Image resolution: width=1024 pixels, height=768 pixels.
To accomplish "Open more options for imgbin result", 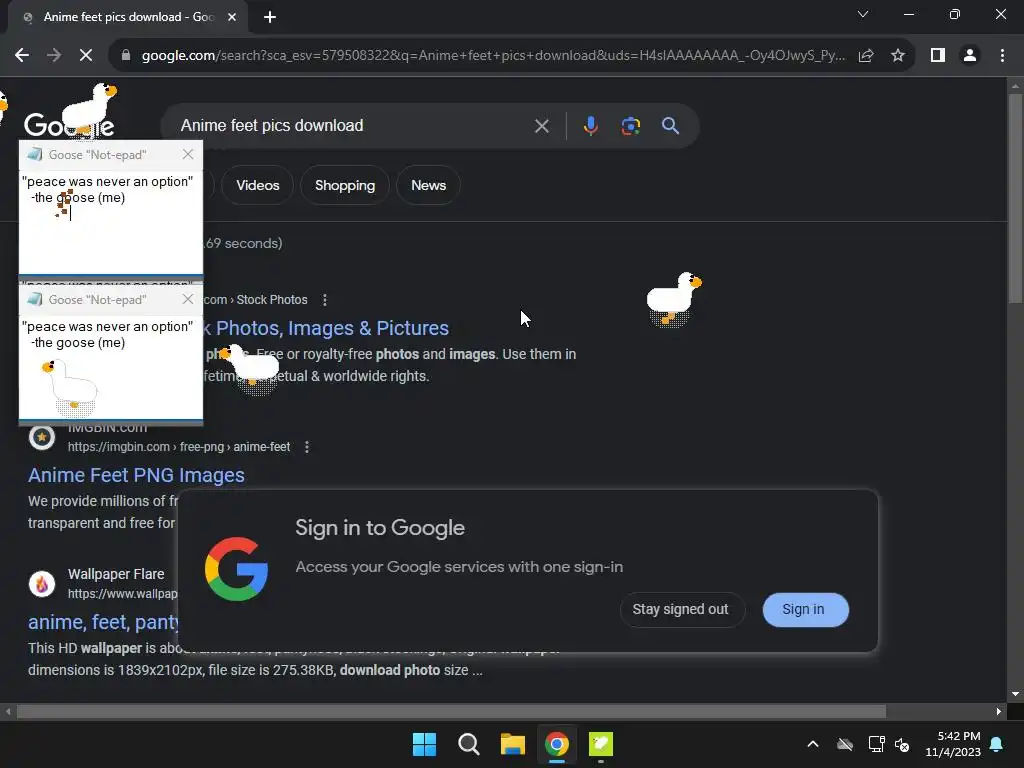I will 307,447.
